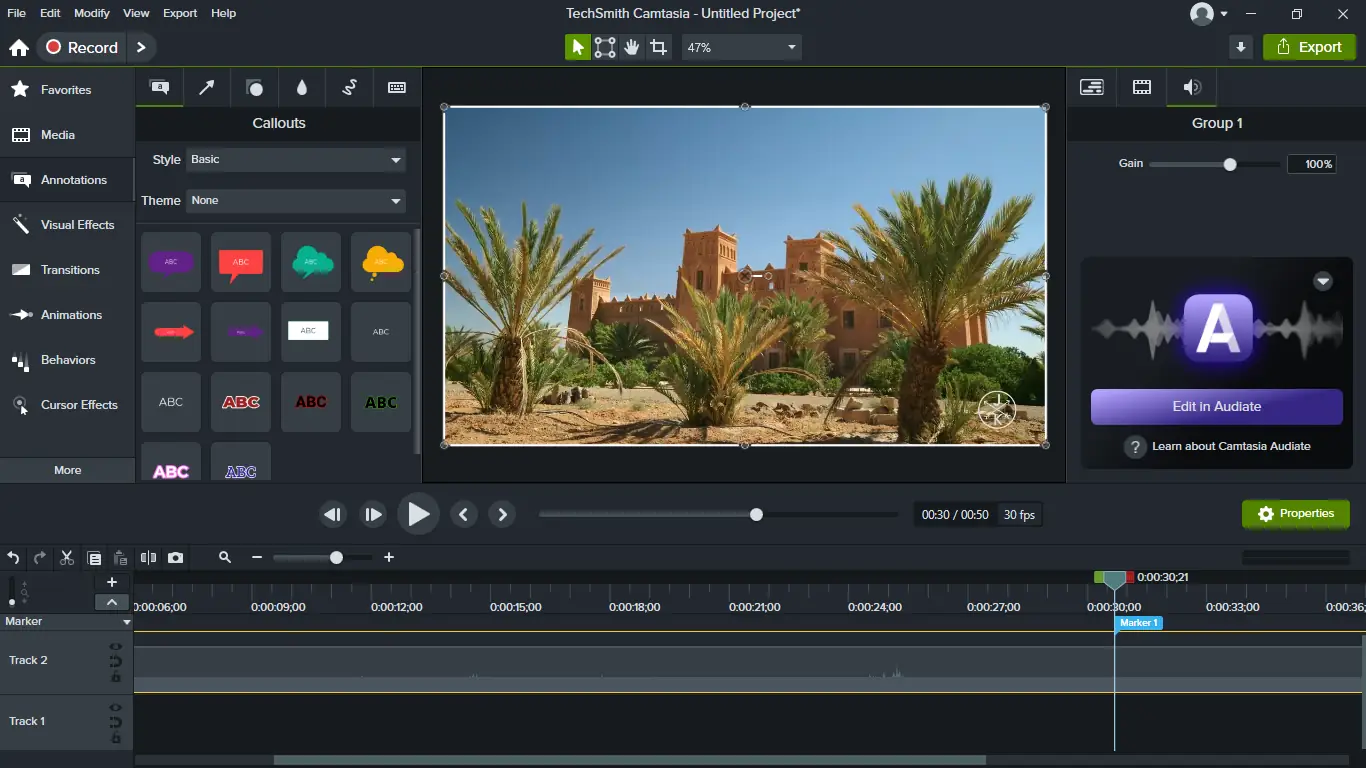Open the Sketch Motion annotations tab

tap(349, 88)
